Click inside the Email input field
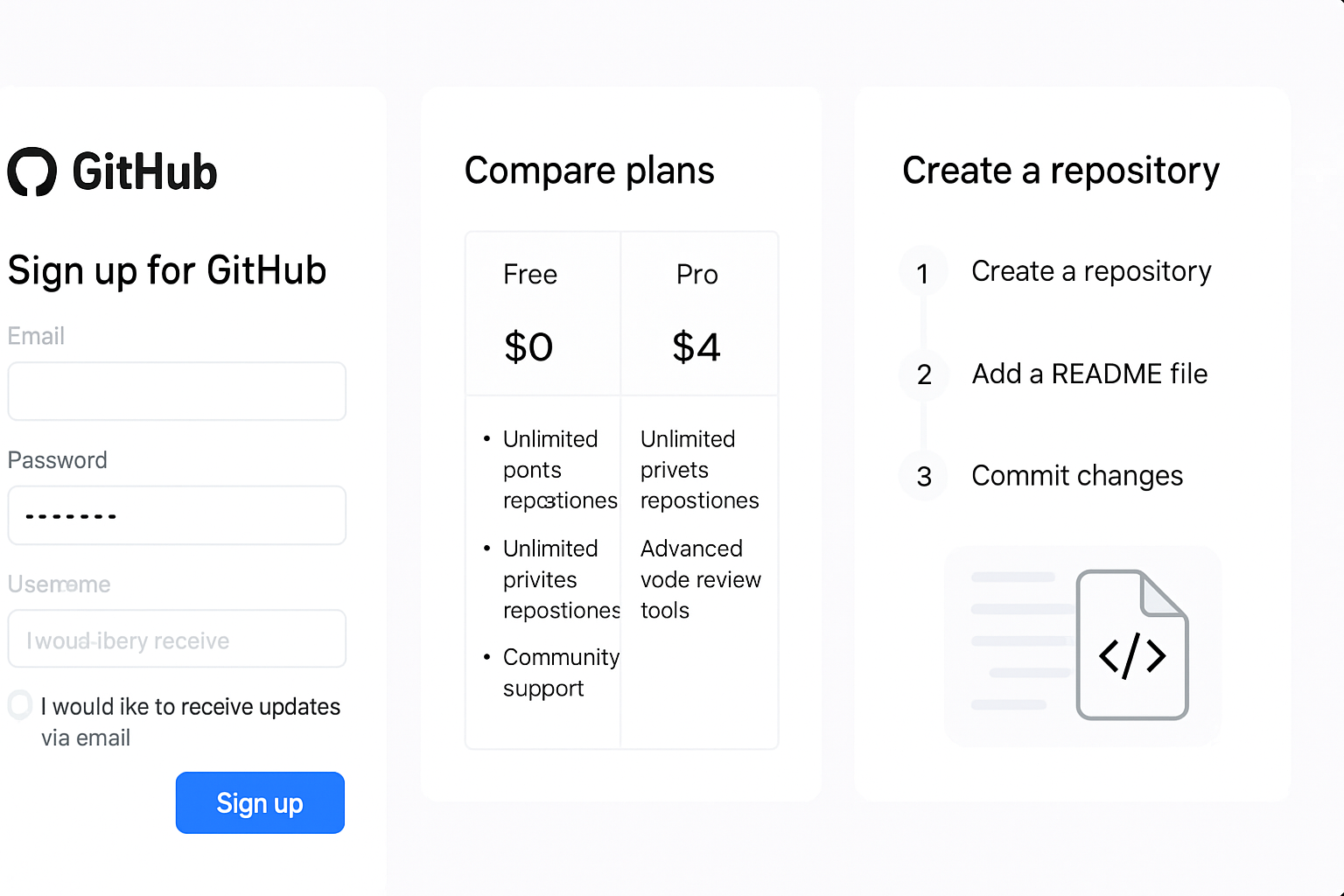Screen dimensions: 1344x896 coord(176,391)
